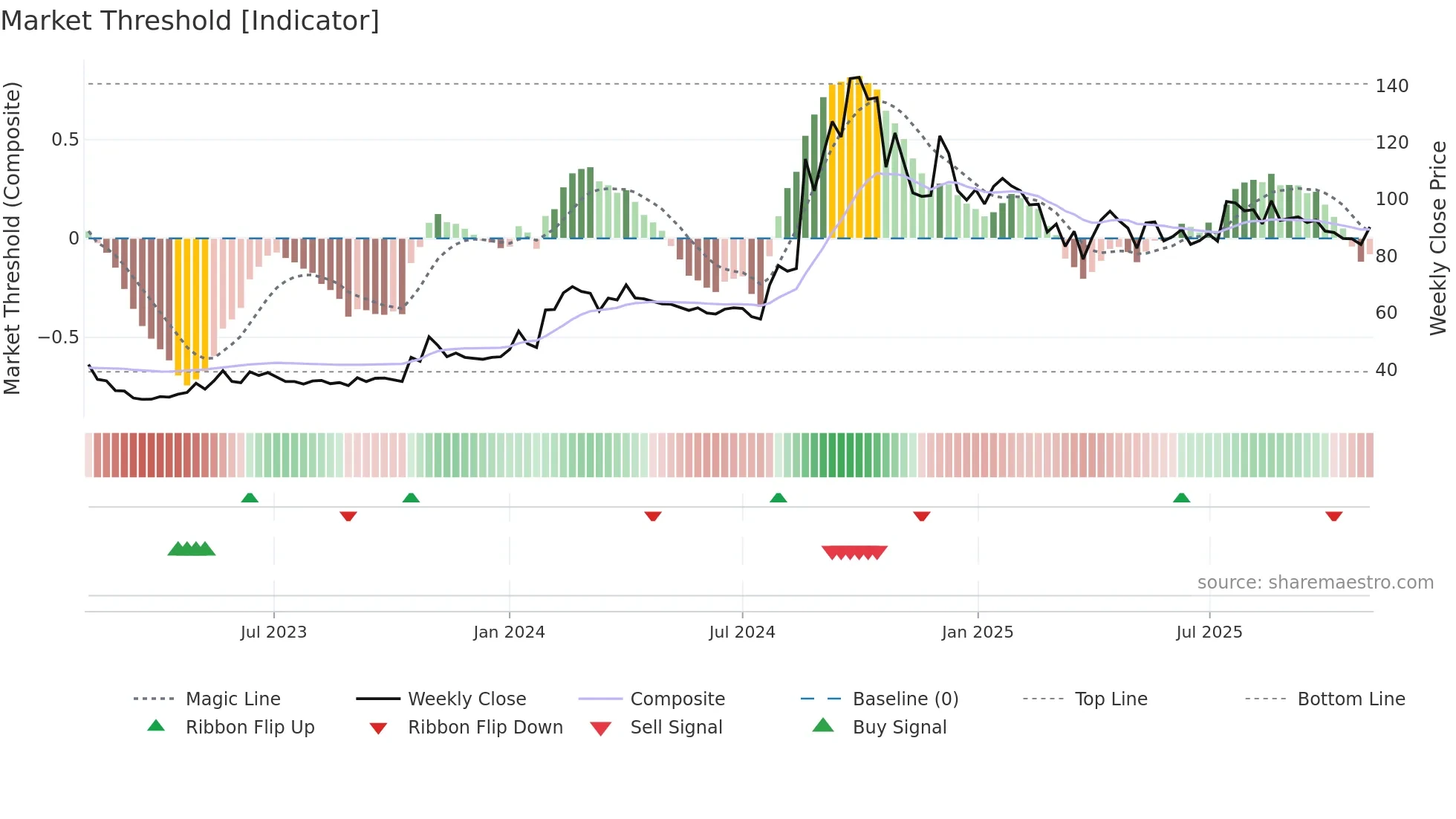This screenshot has width=1456, height=819.
Task: Click the Jan 2025 x-axis label
Action: coord(977,632)
